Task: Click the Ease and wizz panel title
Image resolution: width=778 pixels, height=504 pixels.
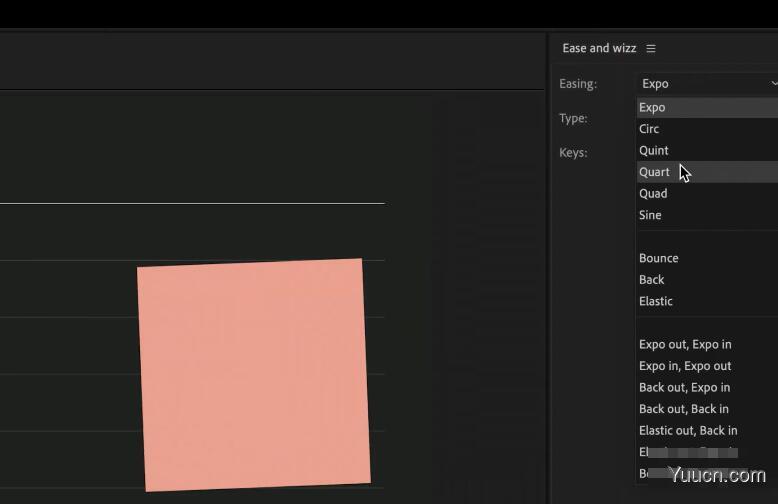Action: 599,48
